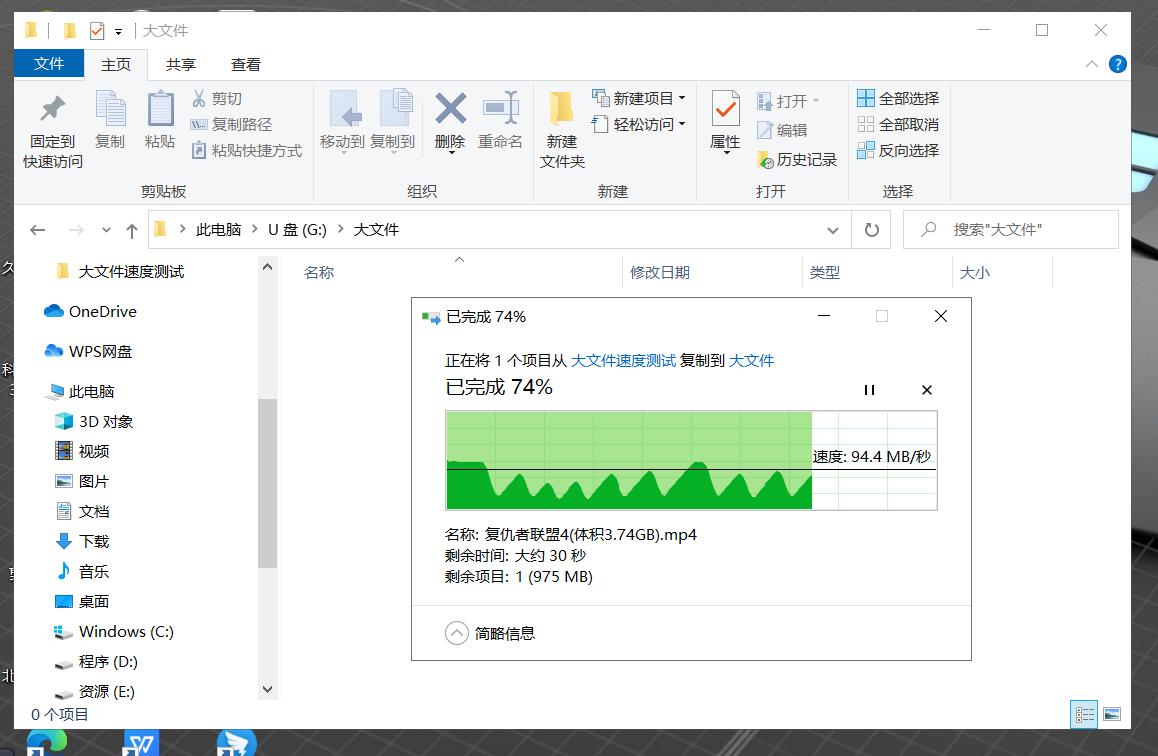Screen dimensions: 1158x756
Task: Switch to the 查看 ribbon tab
Action: [245, 64]
